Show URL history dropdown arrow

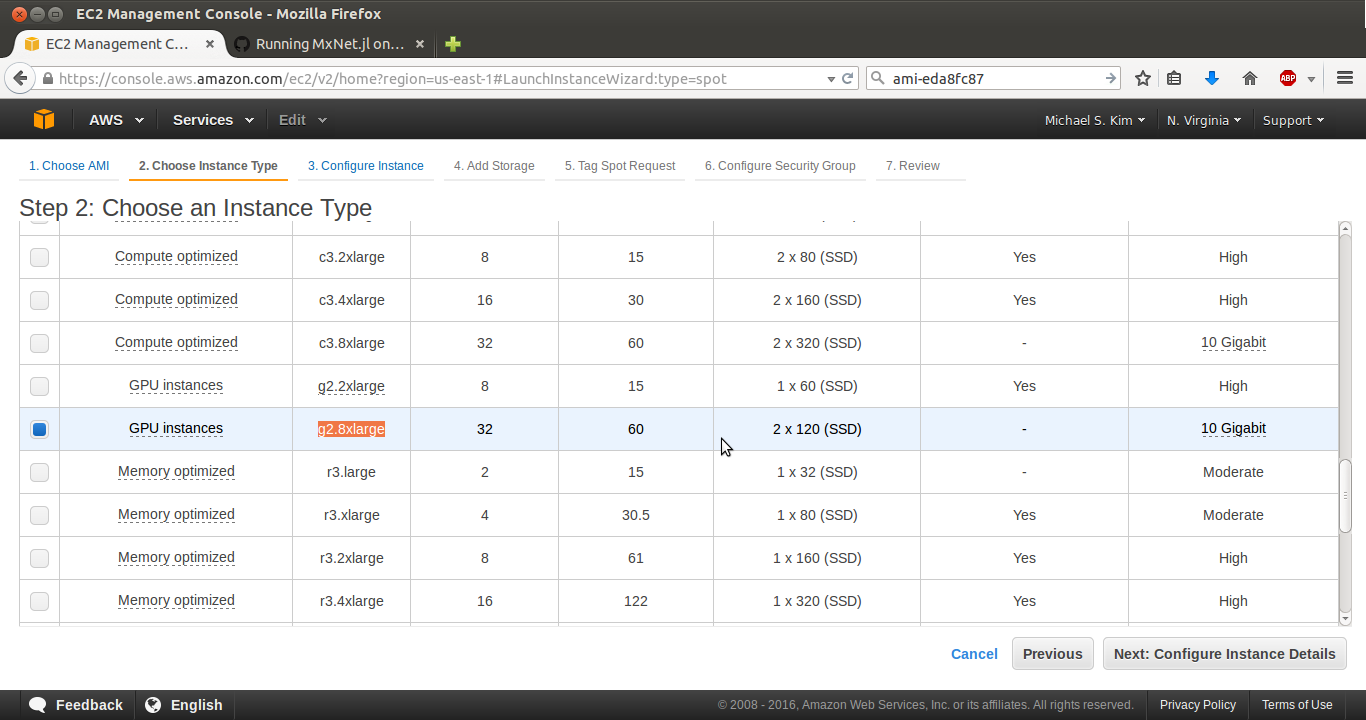pos(830,79)
